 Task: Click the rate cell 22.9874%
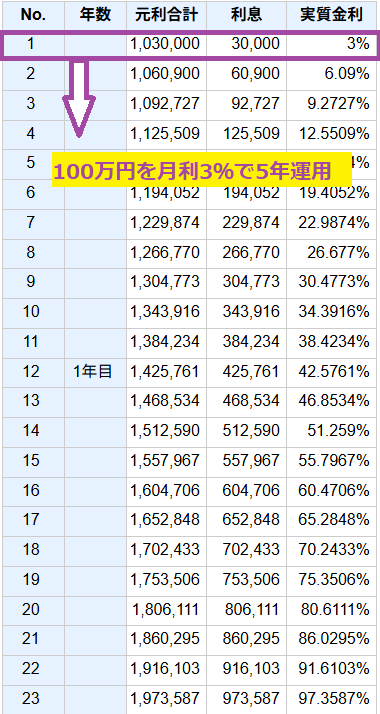[x=332, y=223]
